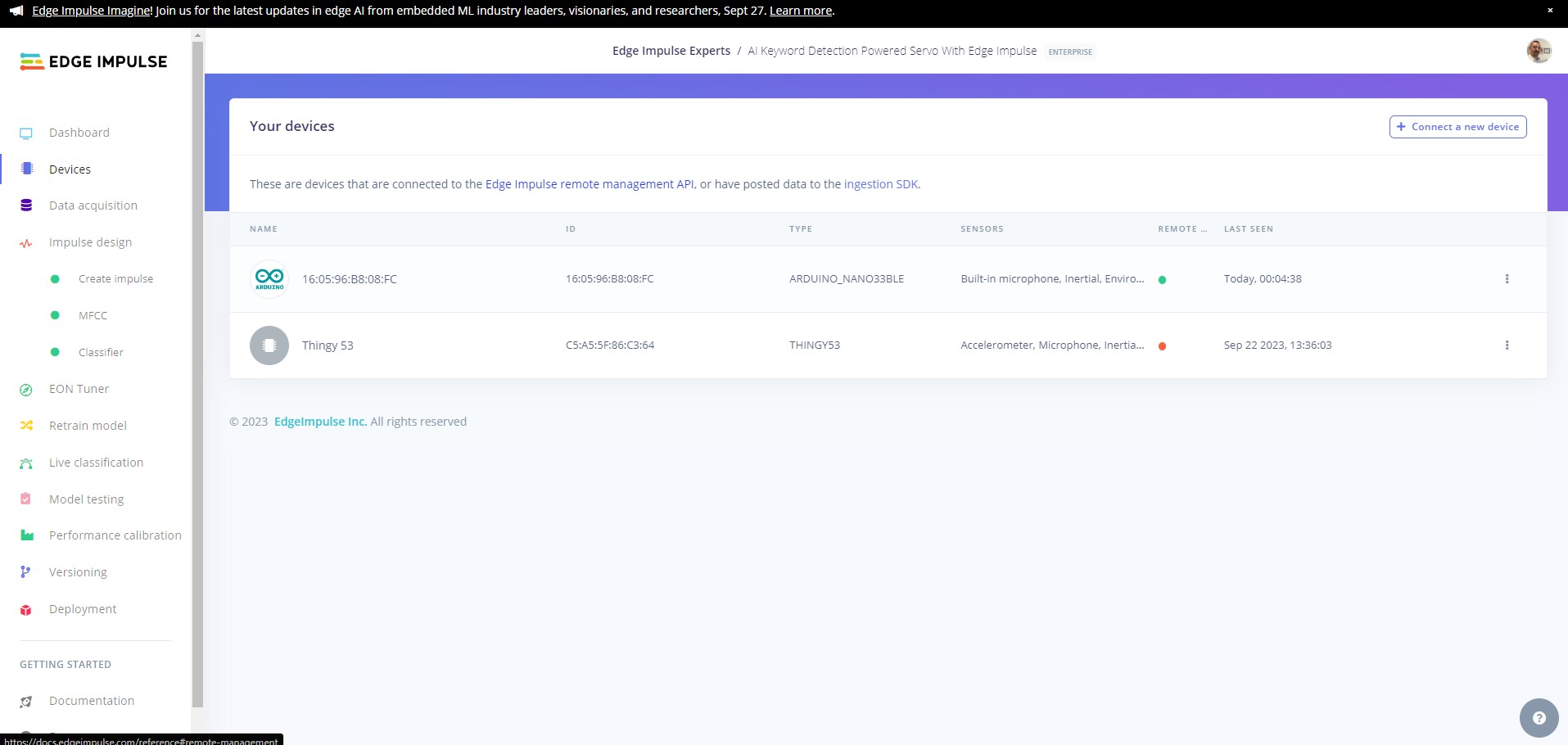Click red remote status dot of Thingy 53
The image size is (1568, 745).
point(1162,346)
